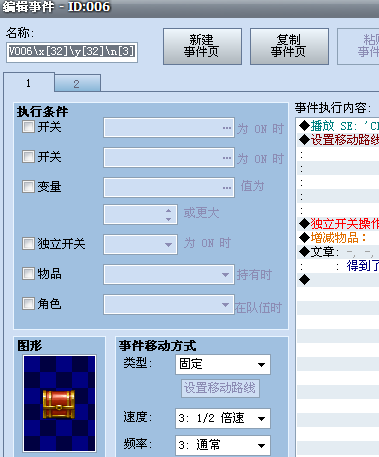Click the 设置移动路线 button

(x=220, y=388)
